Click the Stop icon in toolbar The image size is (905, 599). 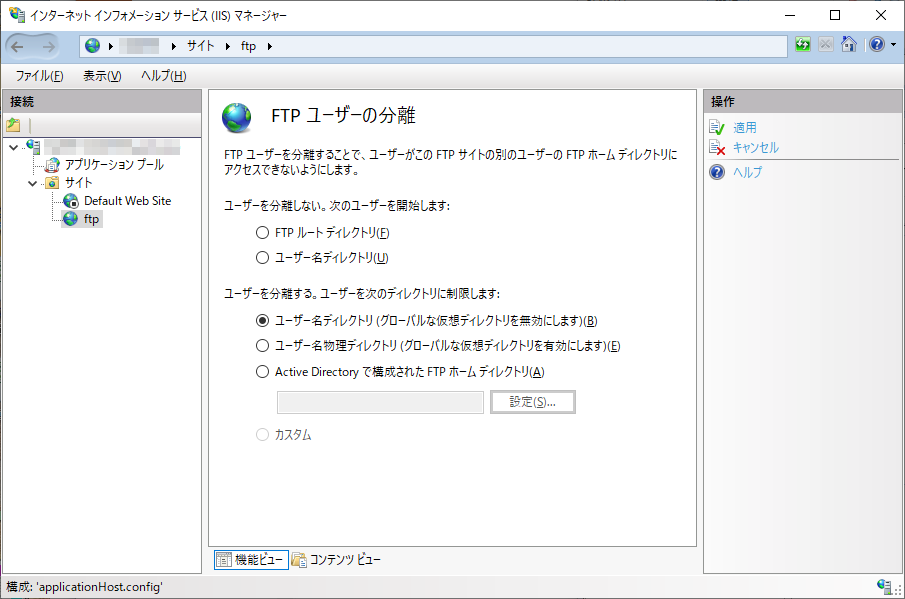click(826, 44)
